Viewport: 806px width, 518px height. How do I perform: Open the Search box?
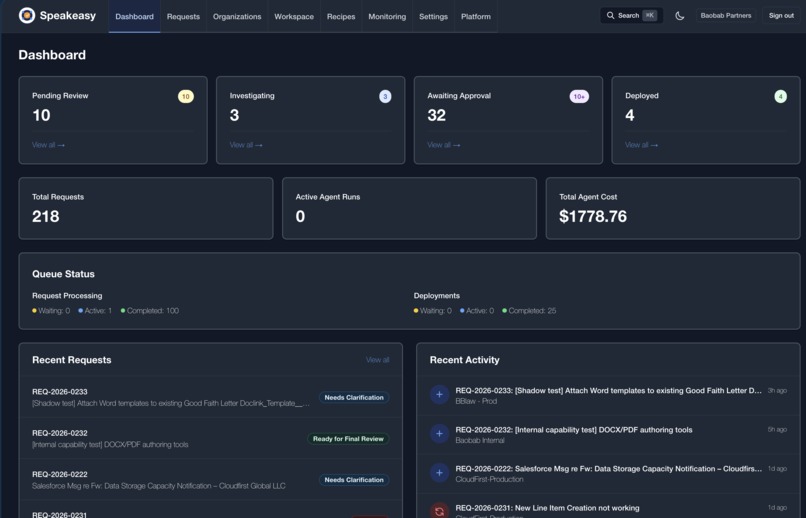631,15
